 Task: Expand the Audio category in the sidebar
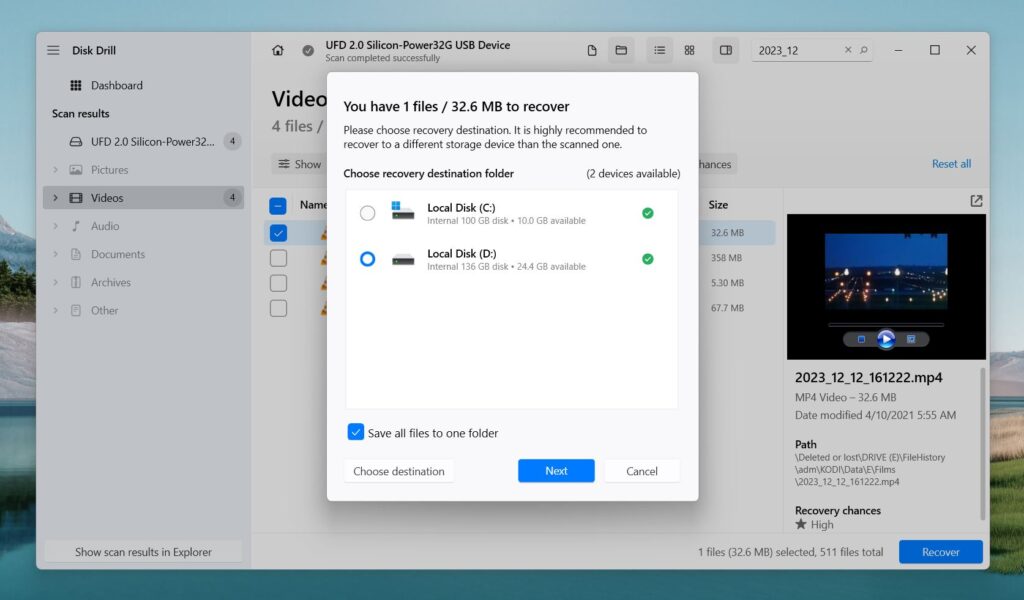57,225
